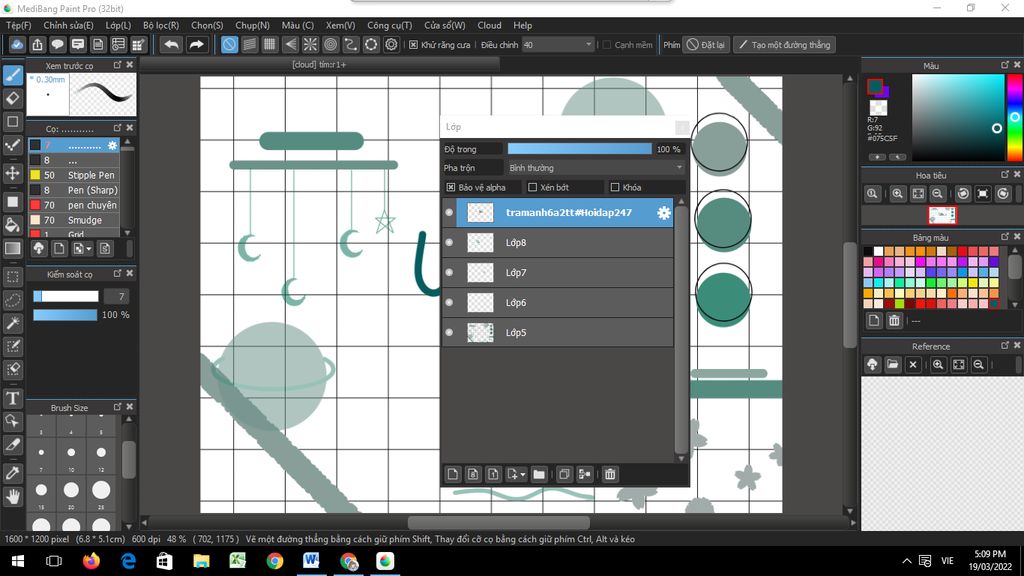Turn off snap using the circle-slash icon

pos(229,44)
